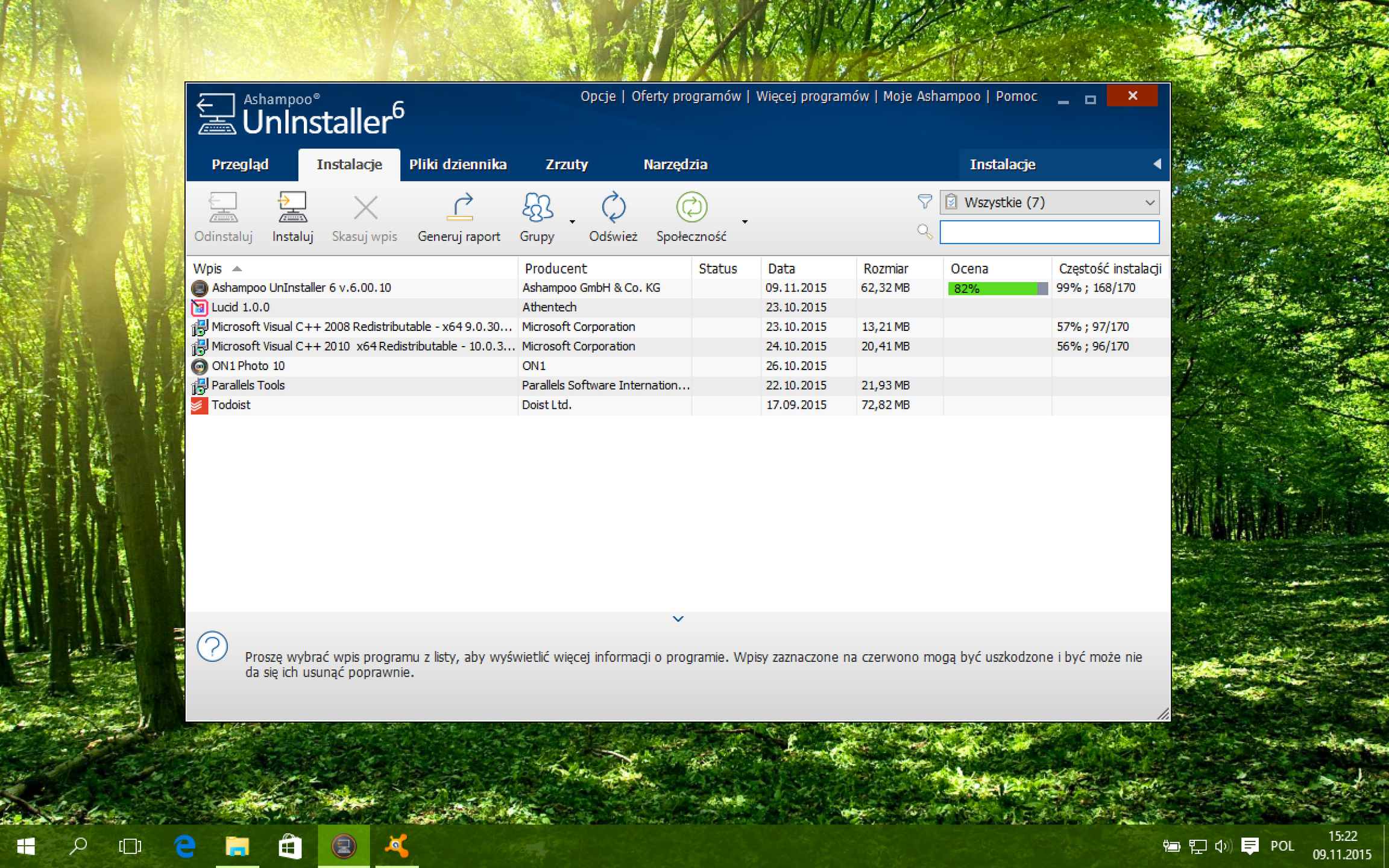Screen dimensions: 1389x868
Task: Open the Pomoc help menu
Action: point(1016,96)
